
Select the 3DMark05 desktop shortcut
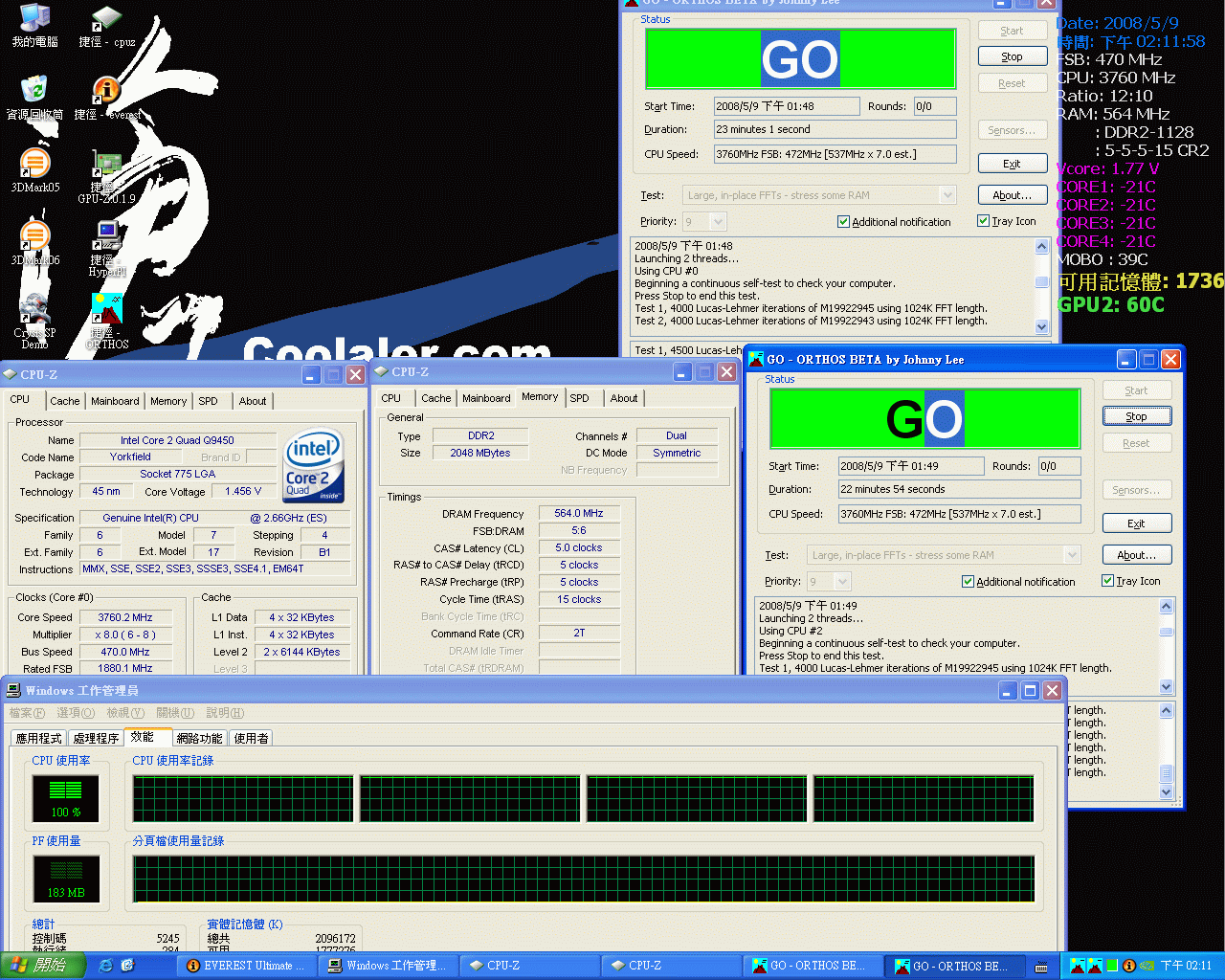pyautogui.click(x=34, y=170)
